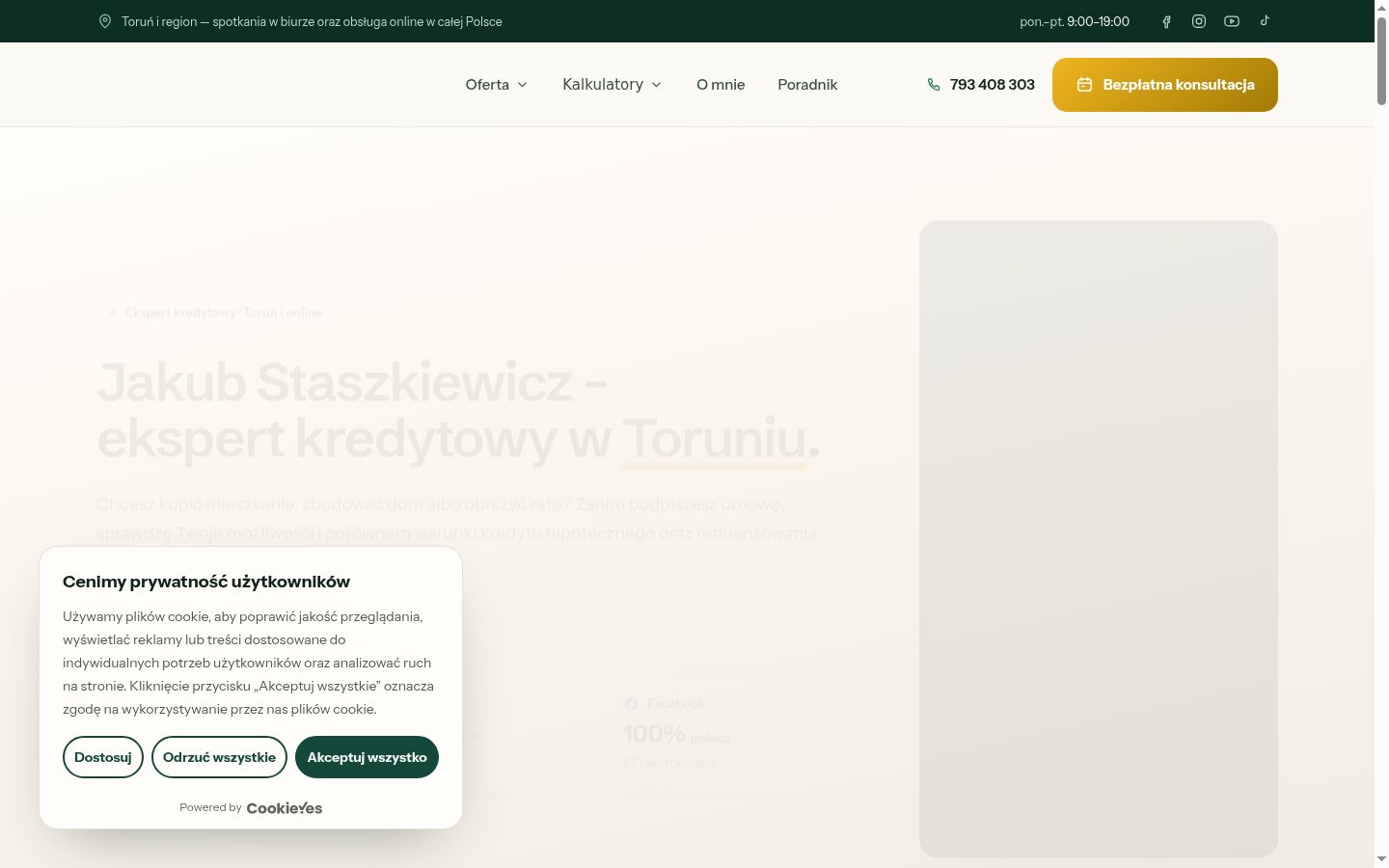Click Bezpłatna konsultacja button
Viewport: 1389px width, 868px height.
click(1165, 85)
